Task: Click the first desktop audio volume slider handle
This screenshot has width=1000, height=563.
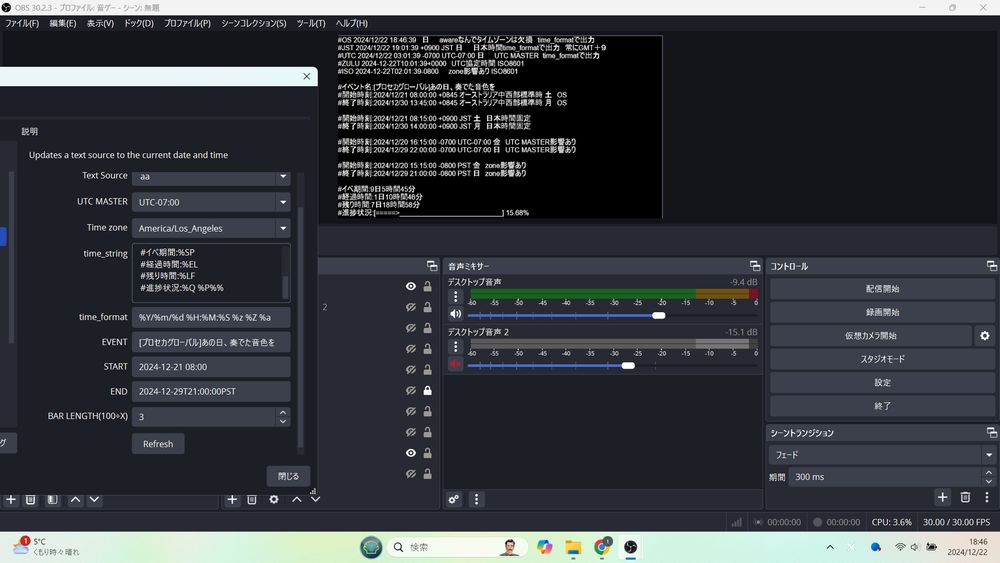Action: click(x=658, y=315)
